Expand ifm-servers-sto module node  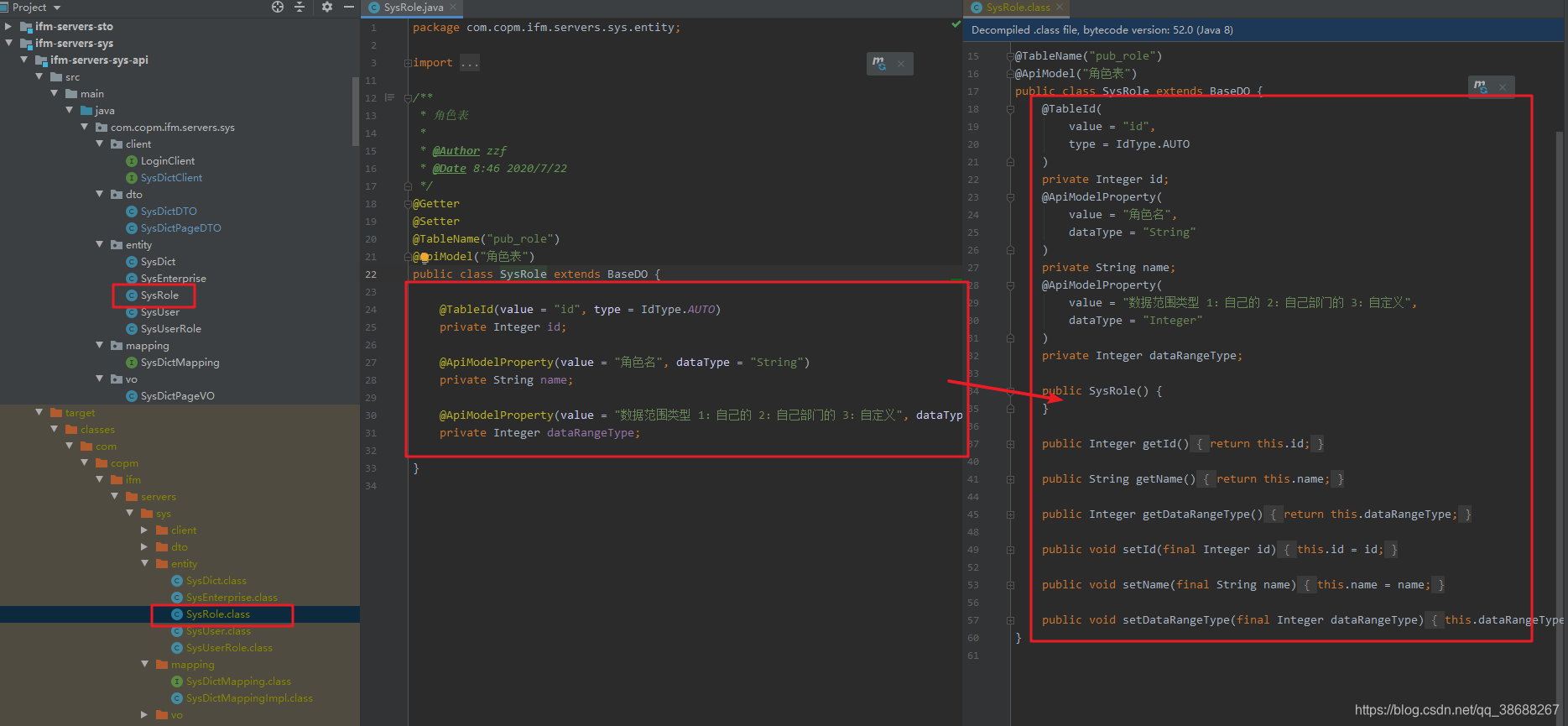[x=8, y=27]
